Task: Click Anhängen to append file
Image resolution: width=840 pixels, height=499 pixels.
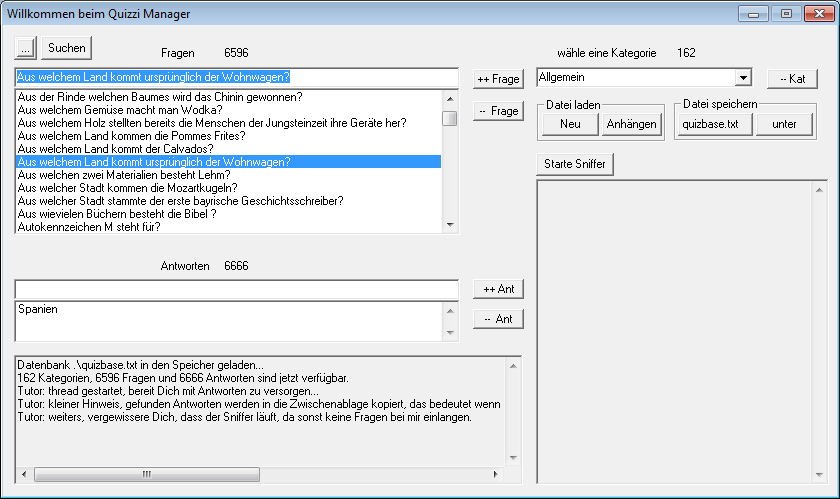Action: 632,124
